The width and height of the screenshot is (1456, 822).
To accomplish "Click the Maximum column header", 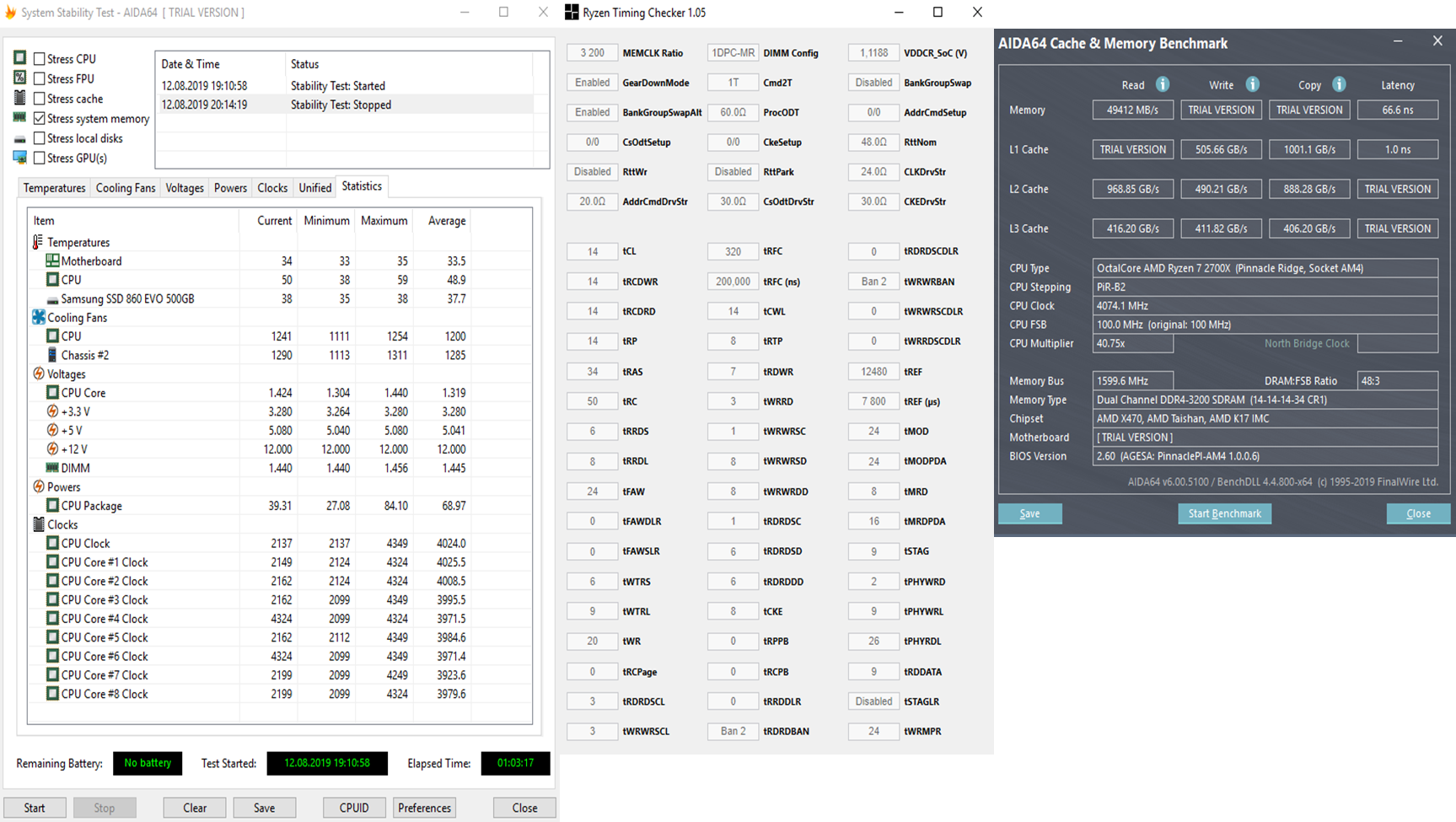I will (x=384, y=221).
